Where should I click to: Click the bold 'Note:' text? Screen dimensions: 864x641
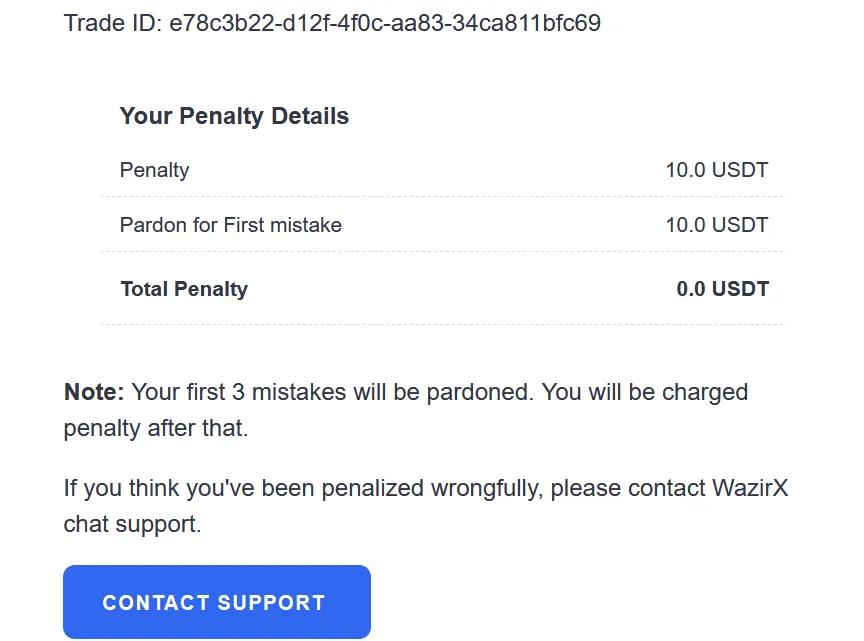[x=94, y=392]
